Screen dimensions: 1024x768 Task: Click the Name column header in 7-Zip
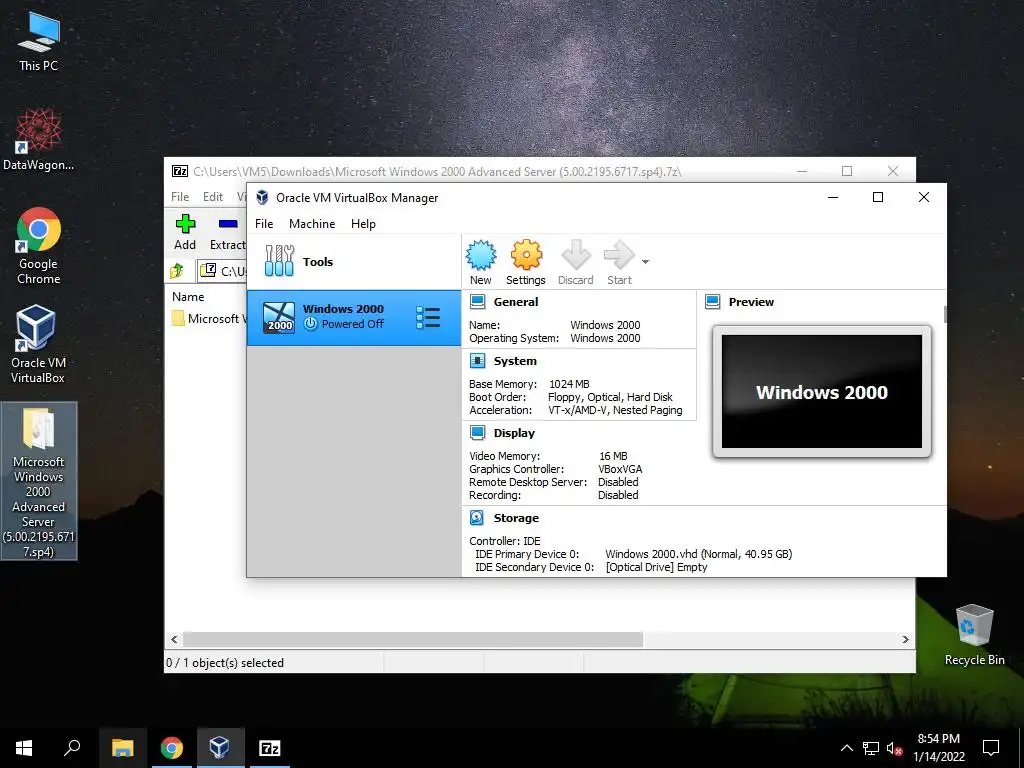(188, 296)
